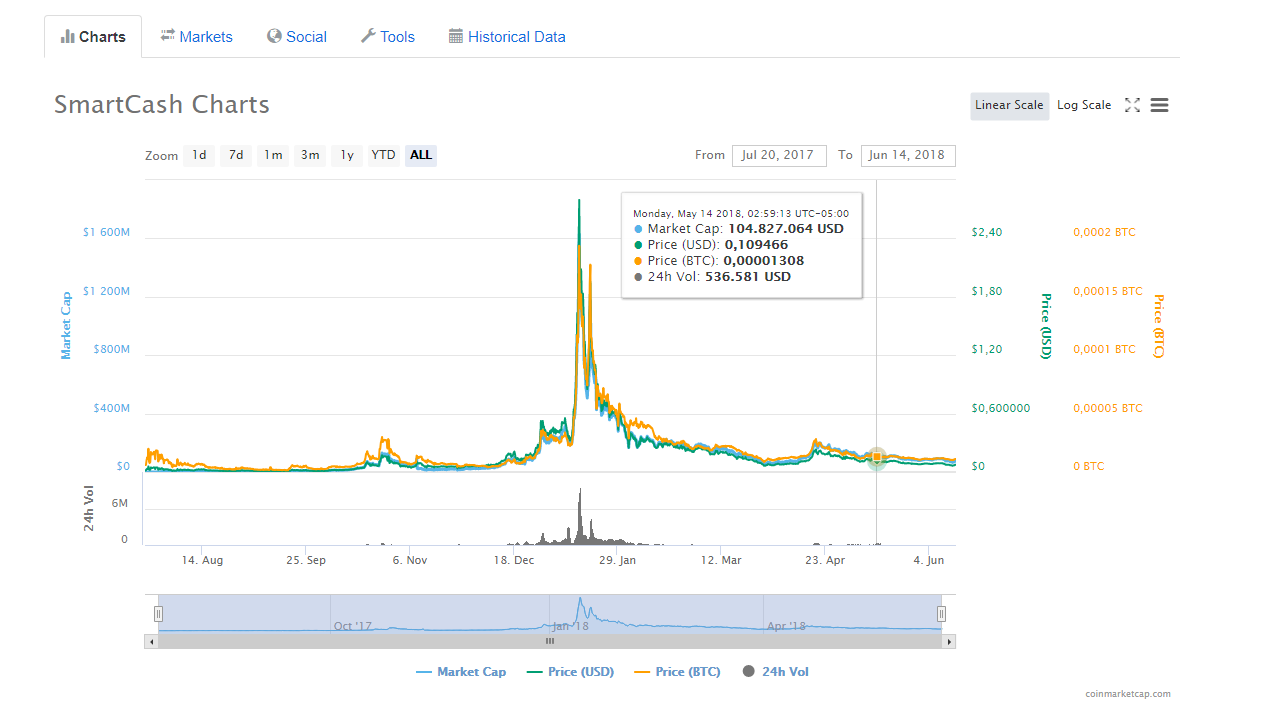Screen dimensions: 1276x710
Task: Click the Tools tab wrench icon
Action: click(368, 36)
